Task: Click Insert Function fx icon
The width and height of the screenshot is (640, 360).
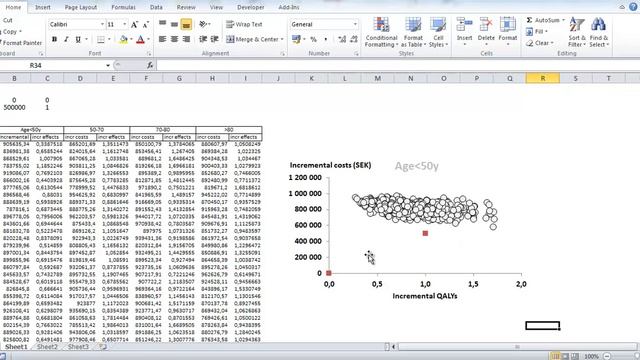Action: (x=150, y=65)
